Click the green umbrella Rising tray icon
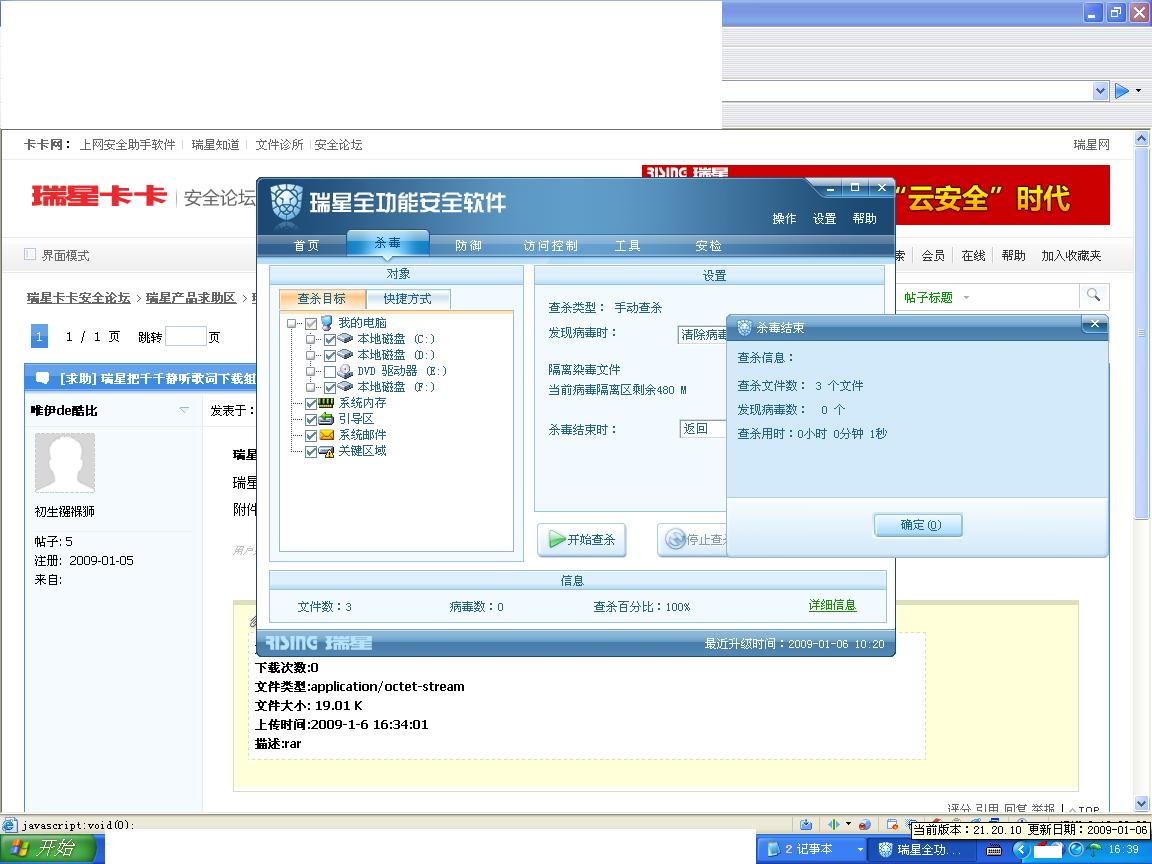 [1094, 849]
